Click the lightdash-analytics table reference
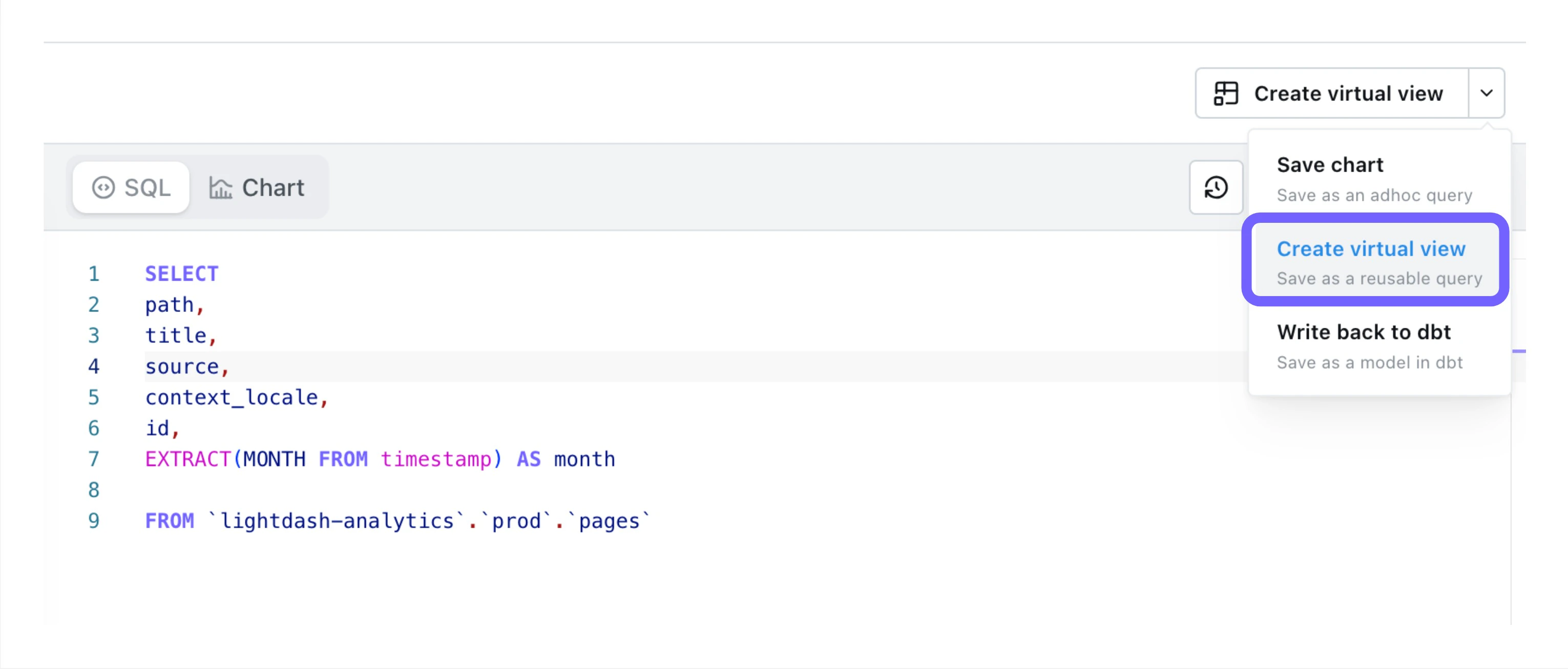Screen dimensions: 1568x669 click(337, 521)
